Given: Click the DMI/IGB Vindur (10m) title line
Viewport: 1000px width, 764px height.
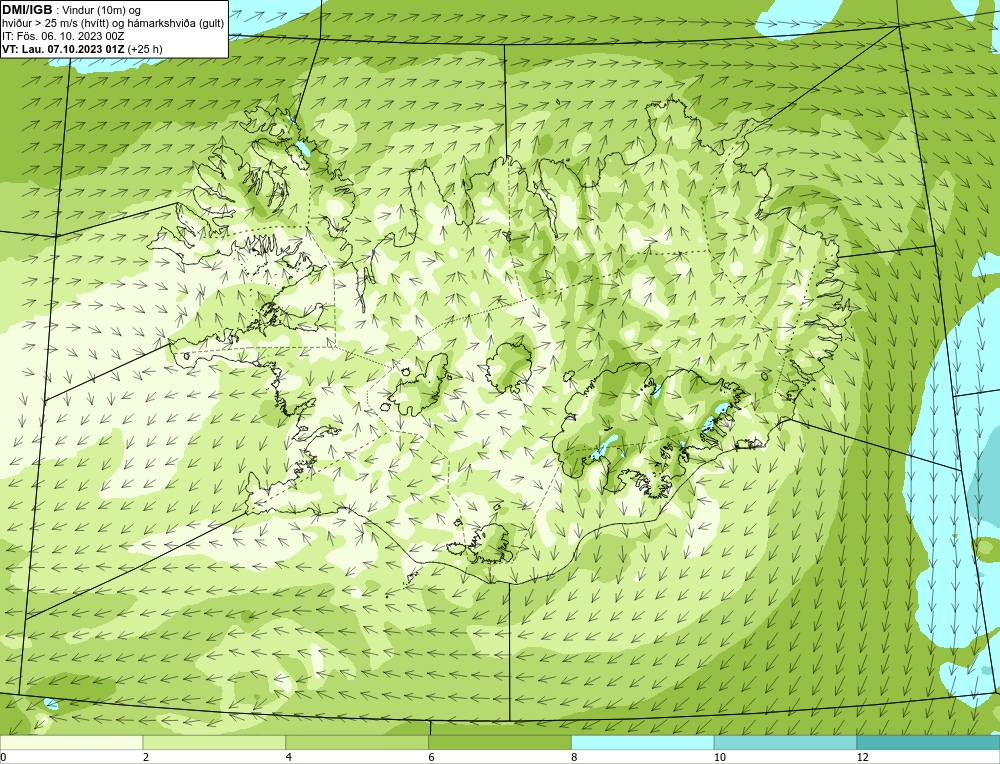Looking at the screenshot, I should (71, 10).
